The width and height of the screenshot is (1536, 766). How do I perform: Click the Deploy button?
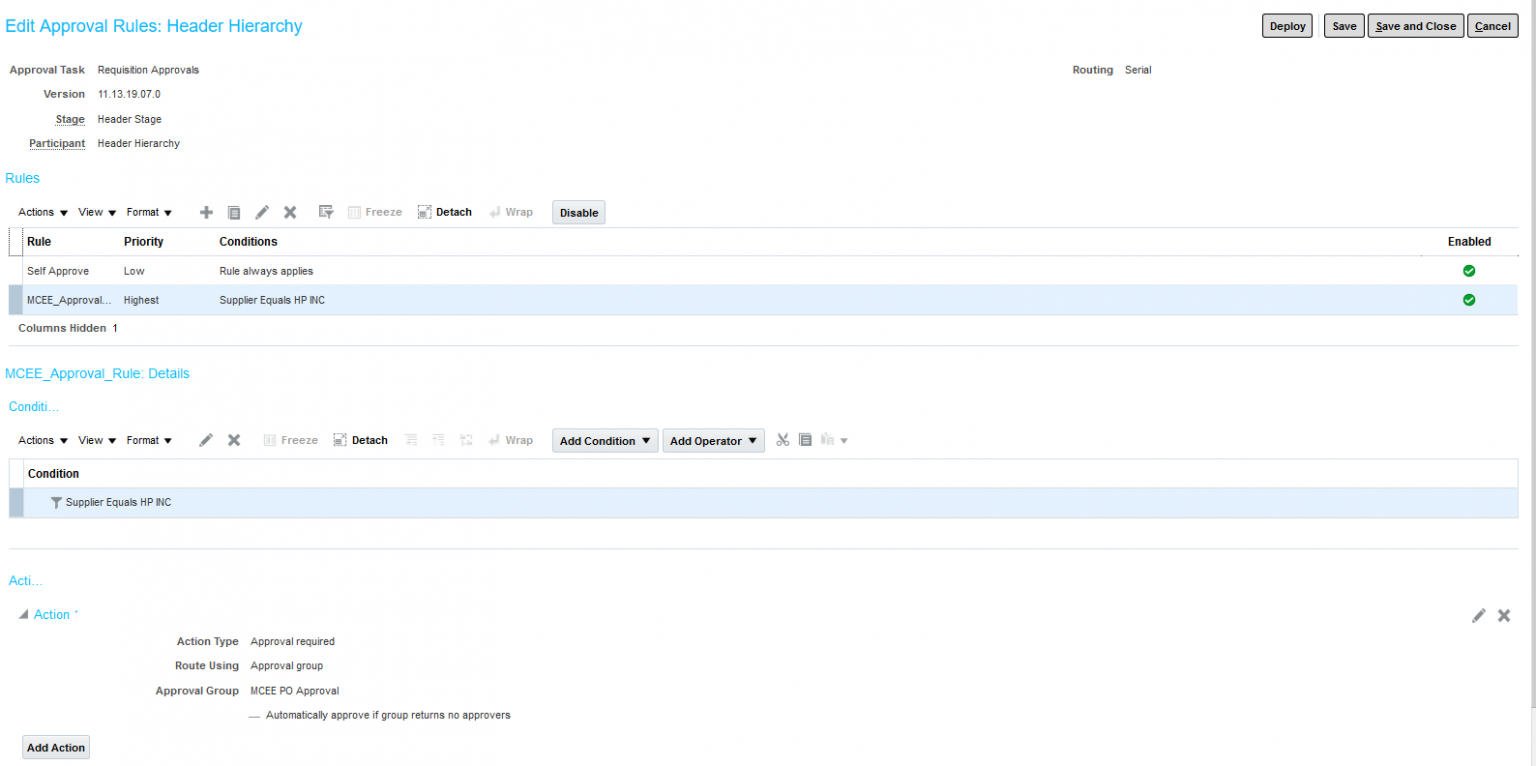(1287, 25)
